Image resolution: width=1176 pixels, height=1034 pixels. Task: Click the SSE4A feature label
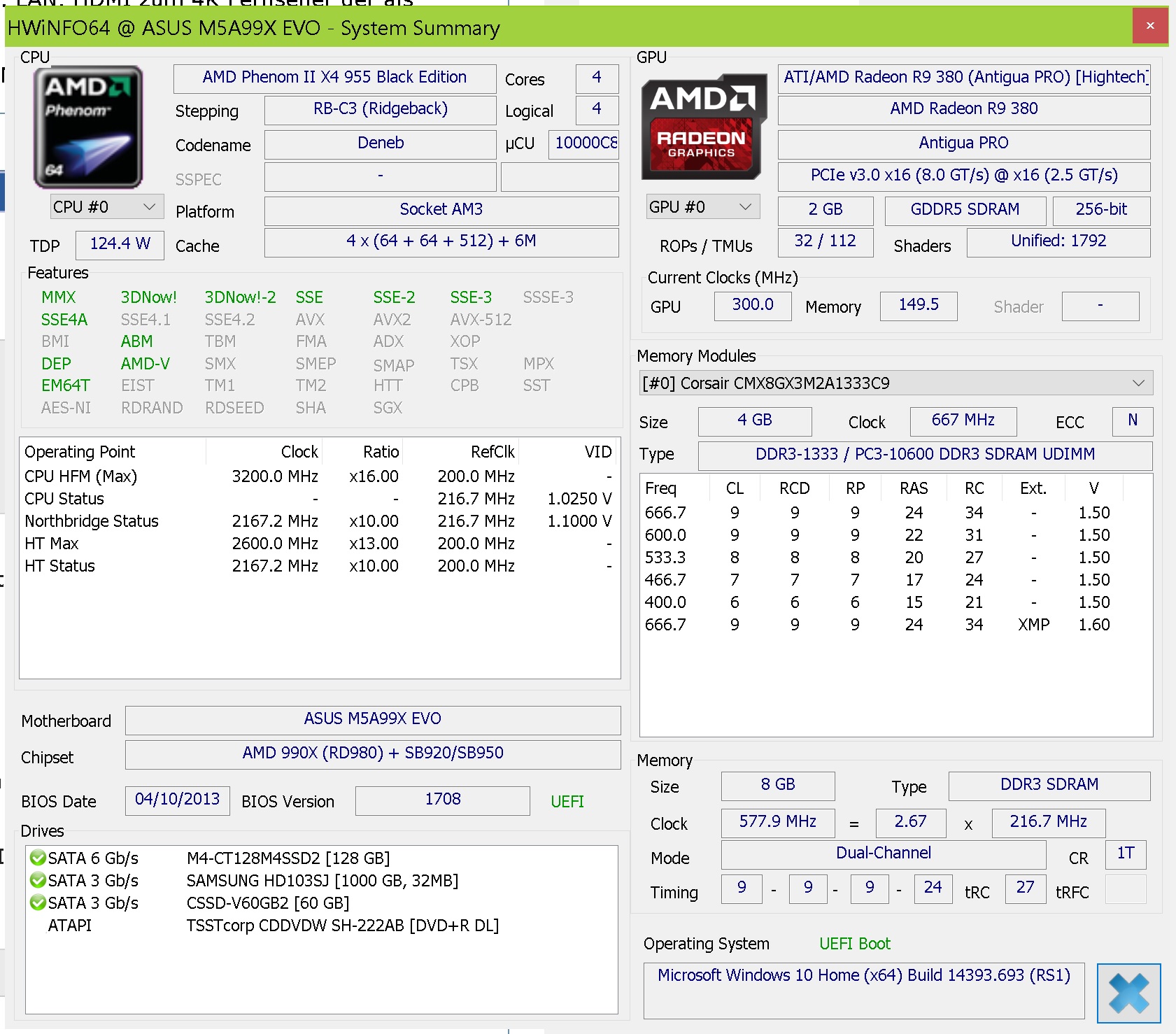(64, 320)
